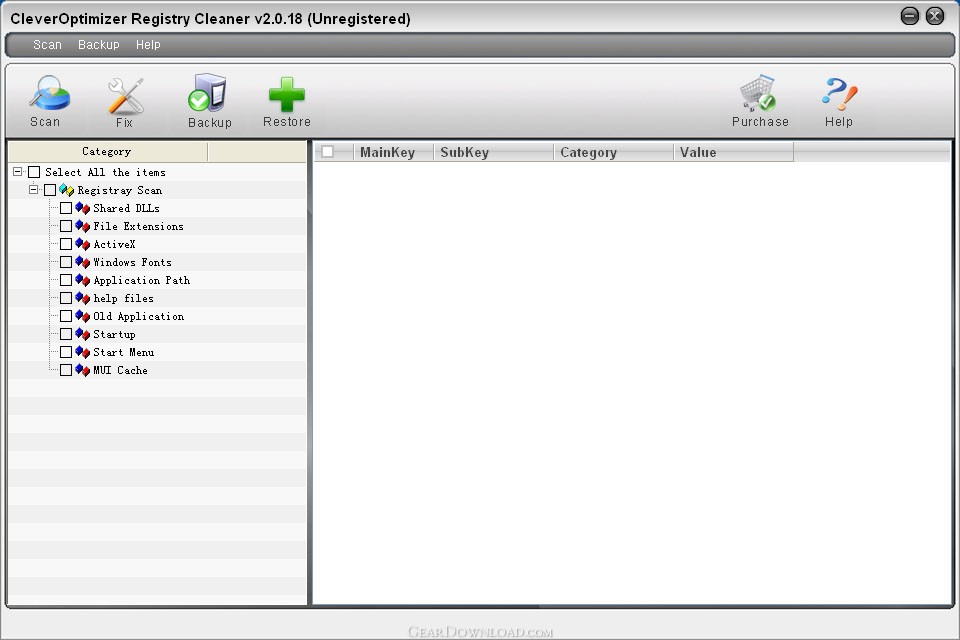This screenshot has width=960, height=640.
Task: Enable the MUI Cache checkbox
Action: [66, 371]
